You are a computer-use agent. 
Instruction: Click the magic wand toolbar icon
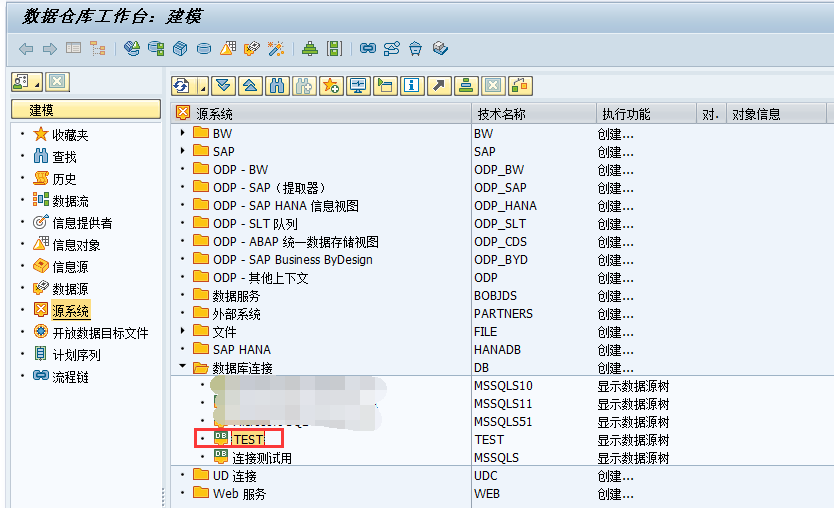(276, 49)
